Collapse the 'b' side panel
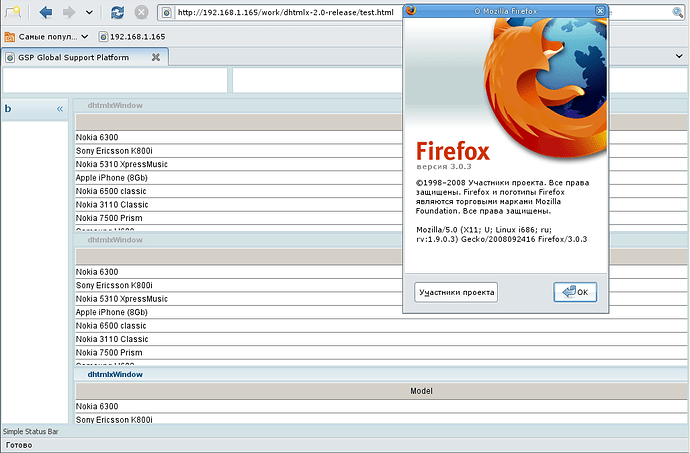The height and width of the screenshot is (453, 690). (x=60, y=109)
